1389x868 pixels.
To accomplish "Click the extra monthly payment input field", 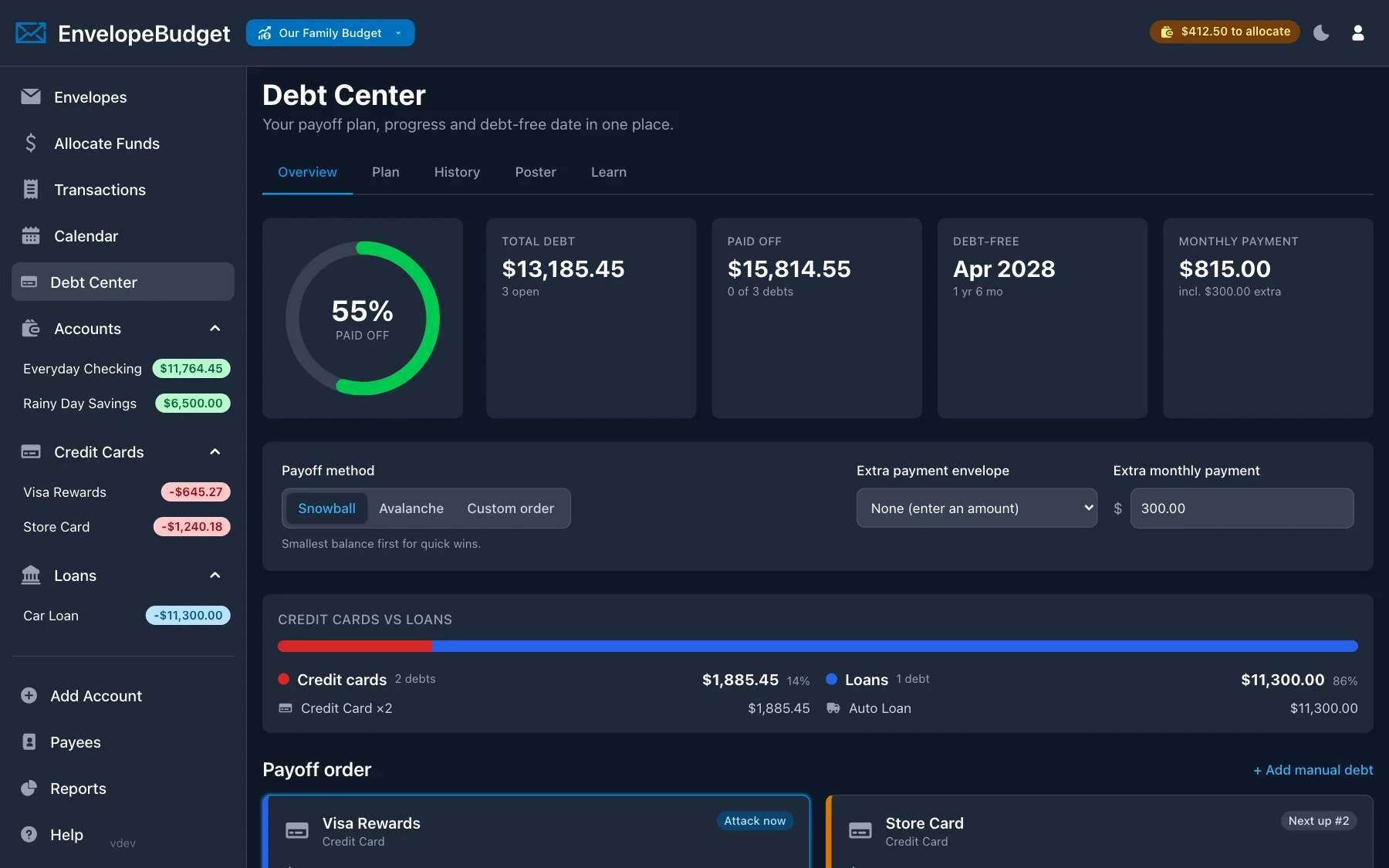I will pyautogui.click(x=1242, y=508).
